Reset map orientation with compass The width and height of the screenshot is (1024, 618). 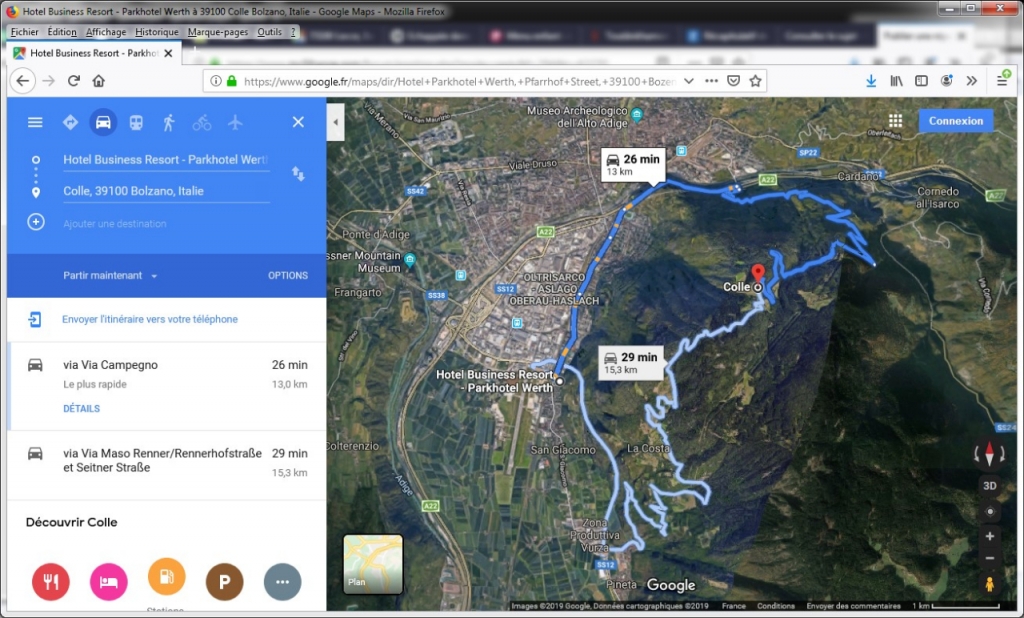pos(989,453)
